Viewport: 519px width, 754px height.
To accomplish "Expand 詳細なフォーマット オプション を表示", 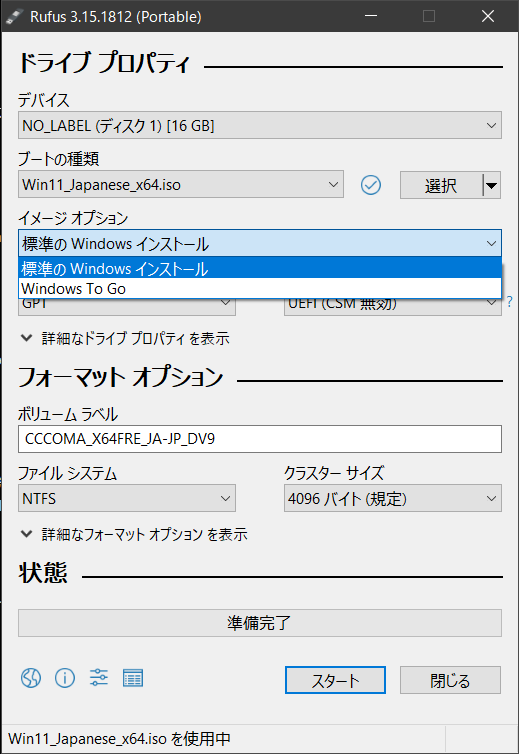I will click(134, 534).
